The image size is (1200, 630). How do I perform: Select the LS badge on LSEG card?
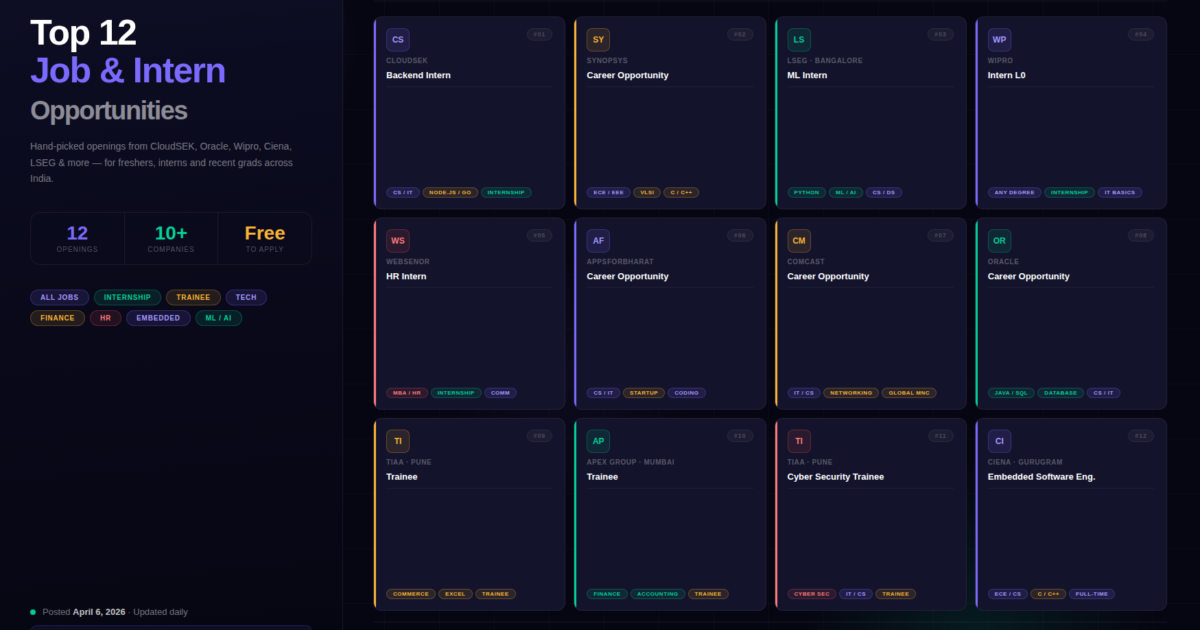(x=799, y=40)
